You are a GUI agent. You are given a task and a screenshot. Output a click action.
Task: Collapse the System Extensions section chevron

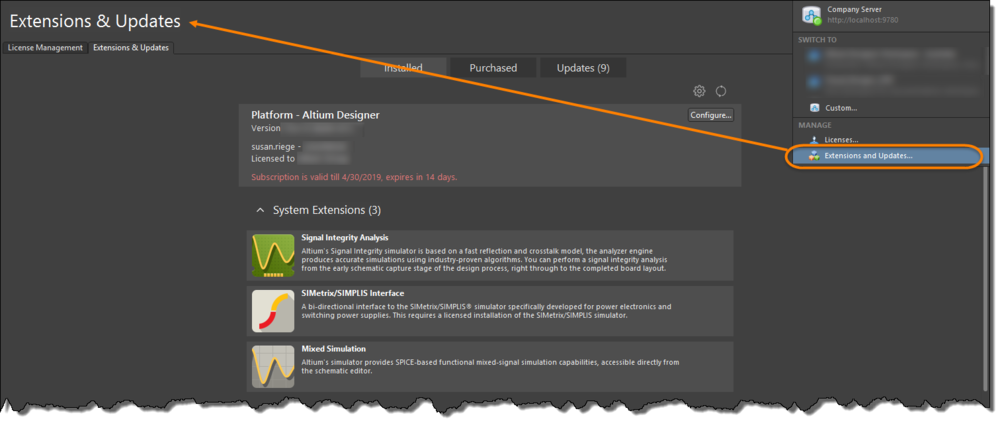(x=261, y=211)
